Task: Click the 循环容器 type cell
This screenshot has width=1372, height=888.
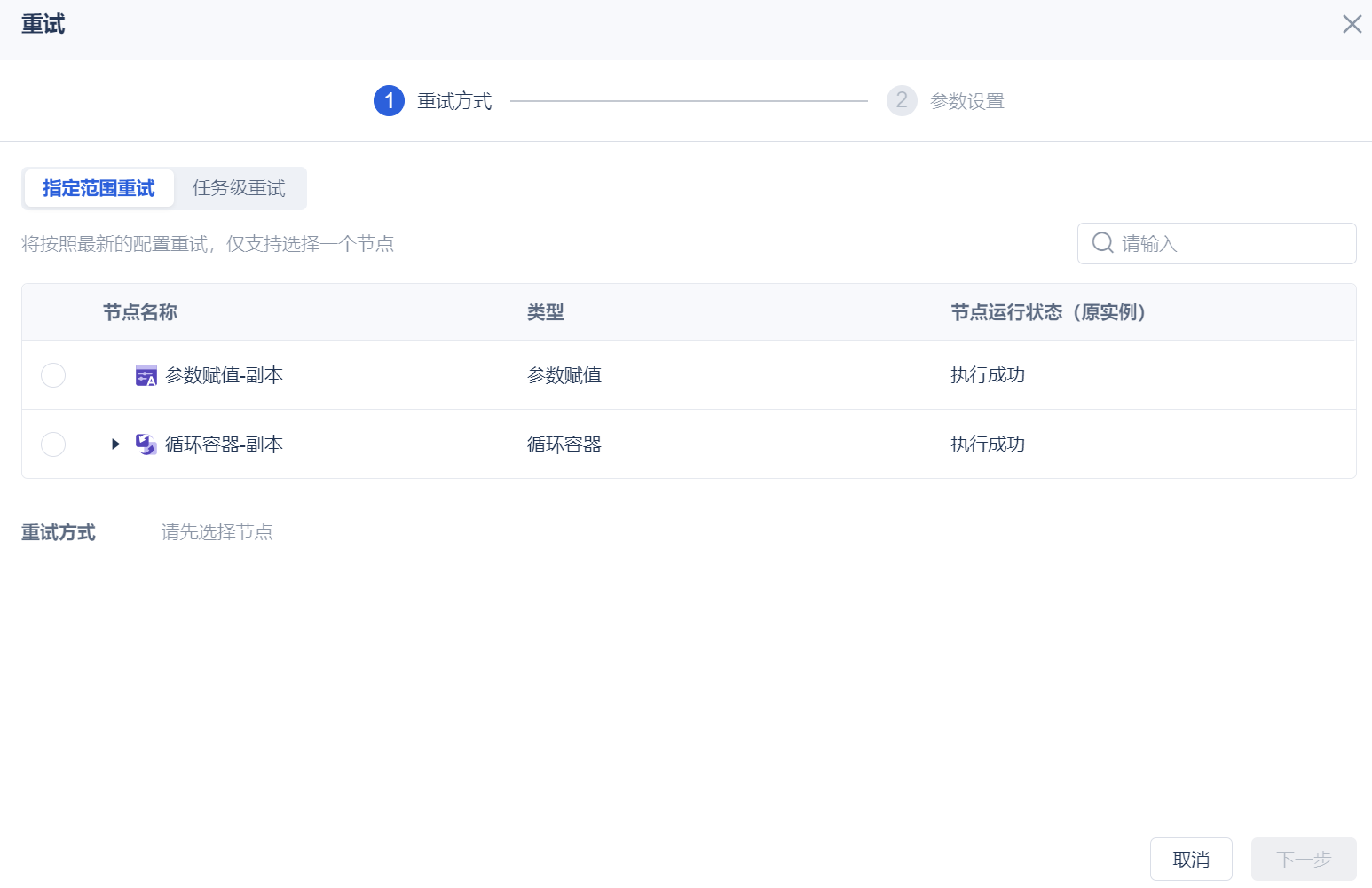Action: (x=564, y=444)
